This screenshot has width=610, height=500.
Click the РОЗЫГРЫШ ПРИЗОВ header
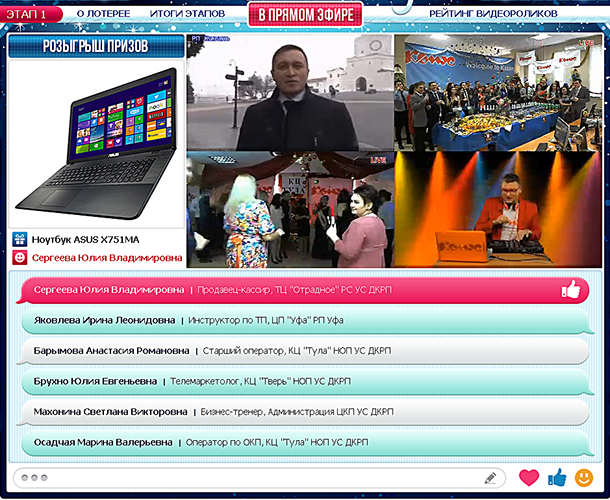pos(96,46)
